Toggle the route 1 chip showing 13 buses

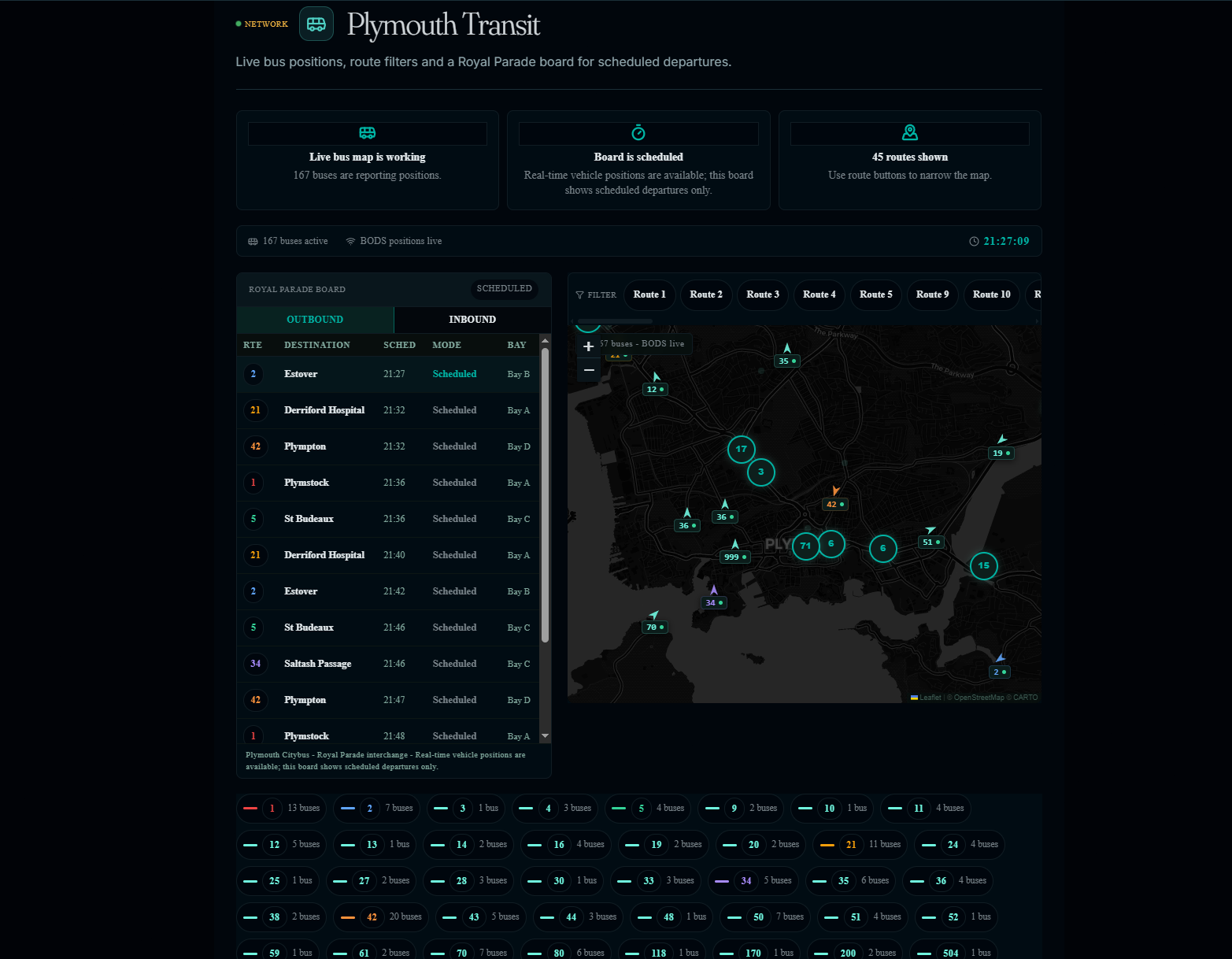pos(282,808)
